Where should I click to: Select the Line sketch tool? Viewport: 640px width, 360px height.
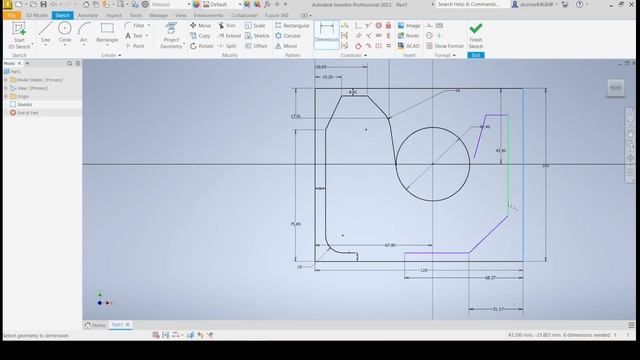point(45,32)
